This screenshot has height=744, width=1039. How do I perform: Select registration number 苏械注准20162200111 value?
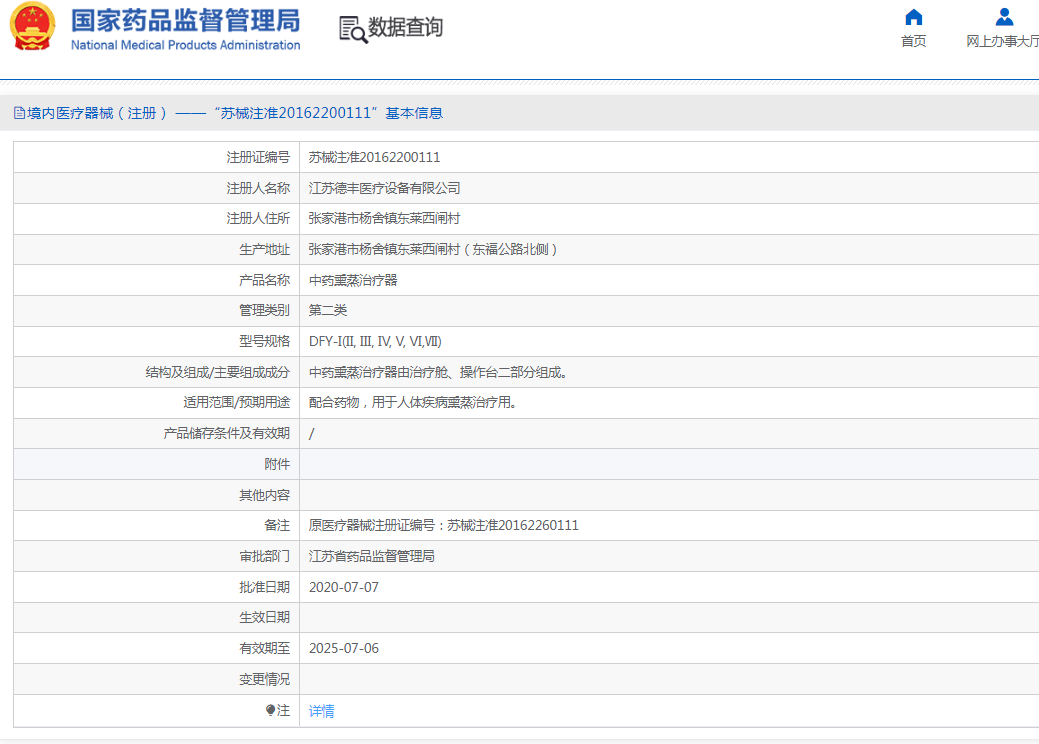374,158
